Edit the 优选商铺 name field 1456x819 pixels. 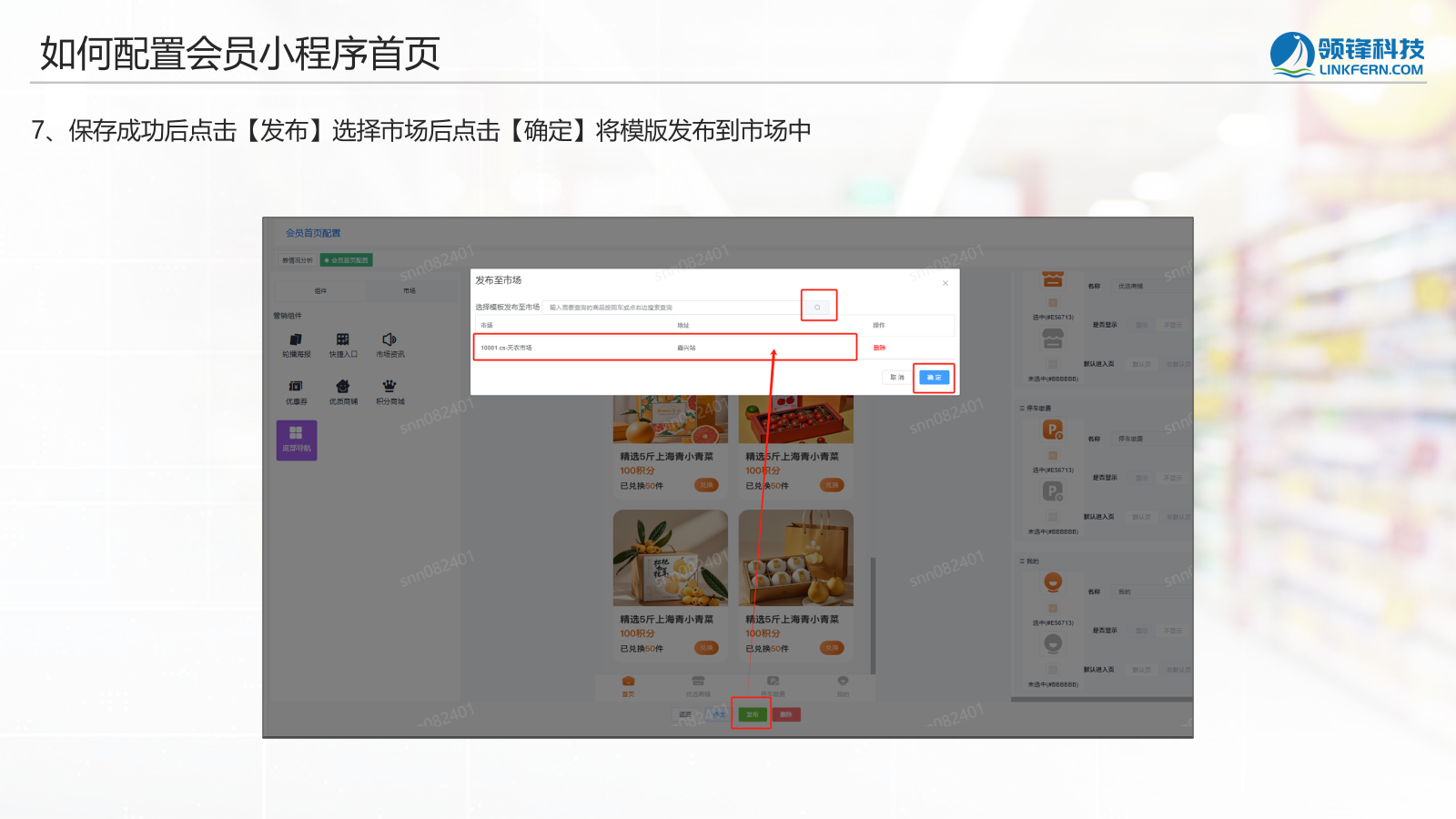[1152, 286]
